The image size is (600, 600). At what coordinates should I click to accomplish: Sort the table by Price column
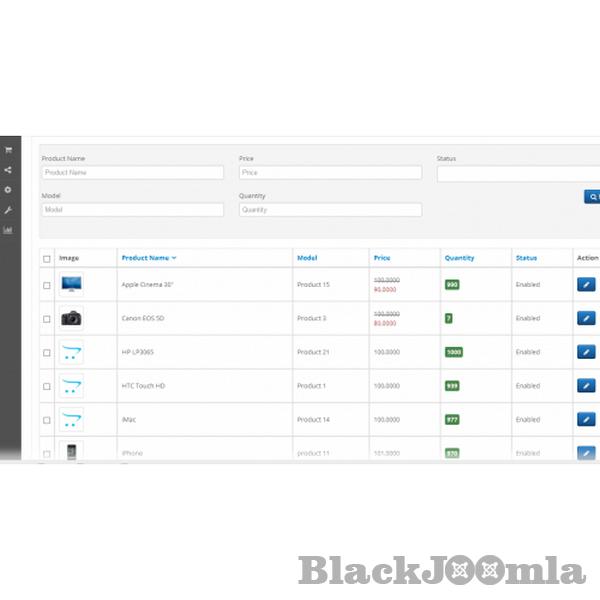382,258
